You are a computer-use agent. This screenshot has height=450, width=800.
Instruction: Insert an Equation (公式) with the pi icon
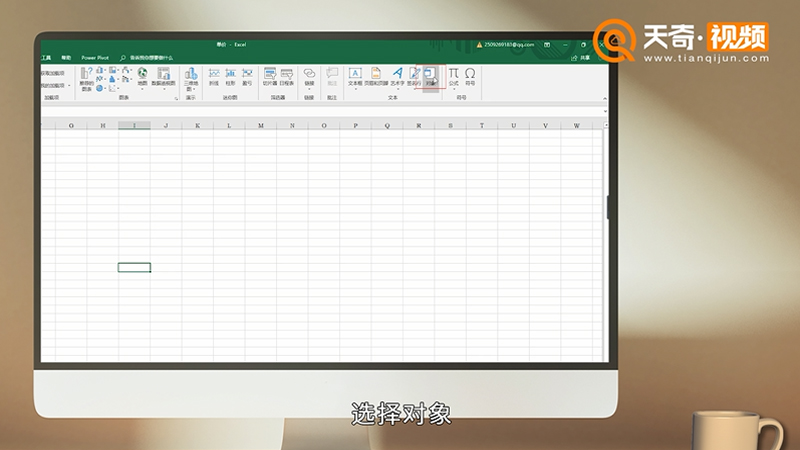tap(454, 77)
